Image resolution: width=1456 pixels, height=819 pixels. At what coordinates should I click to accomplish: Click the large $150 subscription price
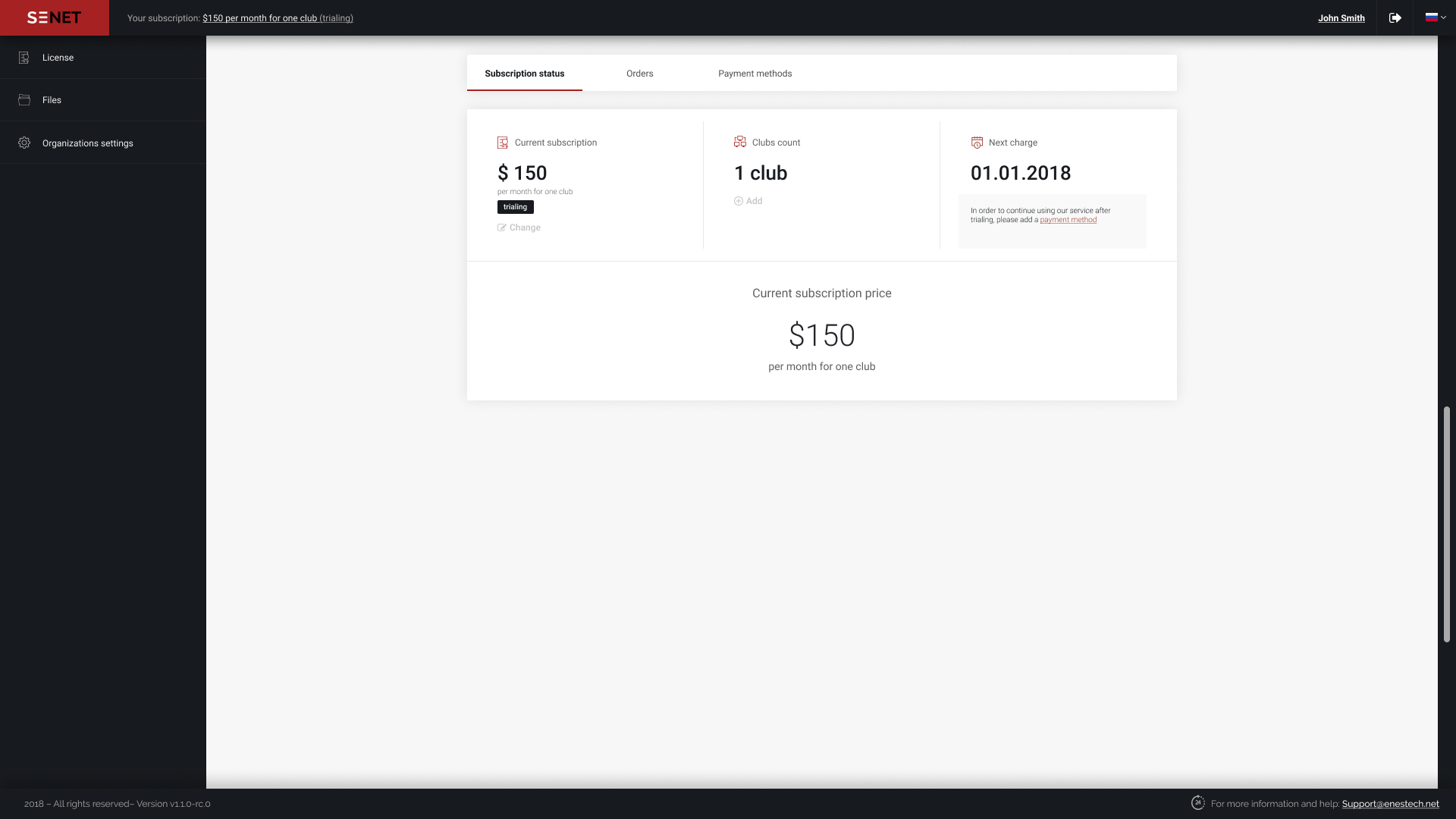click(822, 335)
